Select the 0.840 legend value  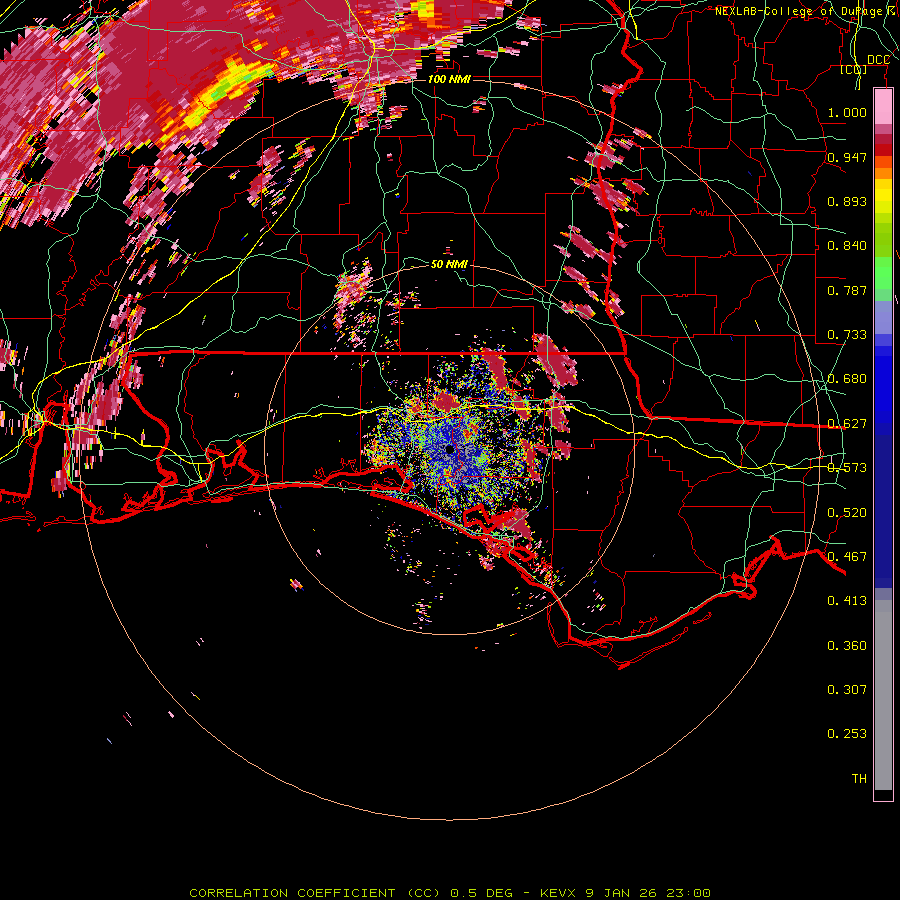847,245
